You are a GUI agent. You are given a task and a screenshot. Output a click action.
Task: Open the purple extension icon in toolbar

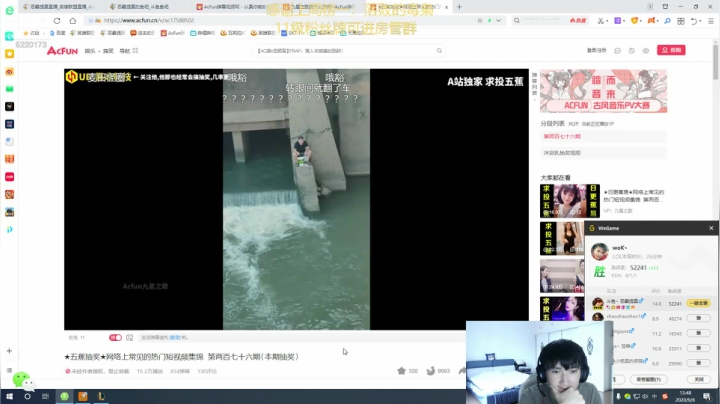[618, 21]
